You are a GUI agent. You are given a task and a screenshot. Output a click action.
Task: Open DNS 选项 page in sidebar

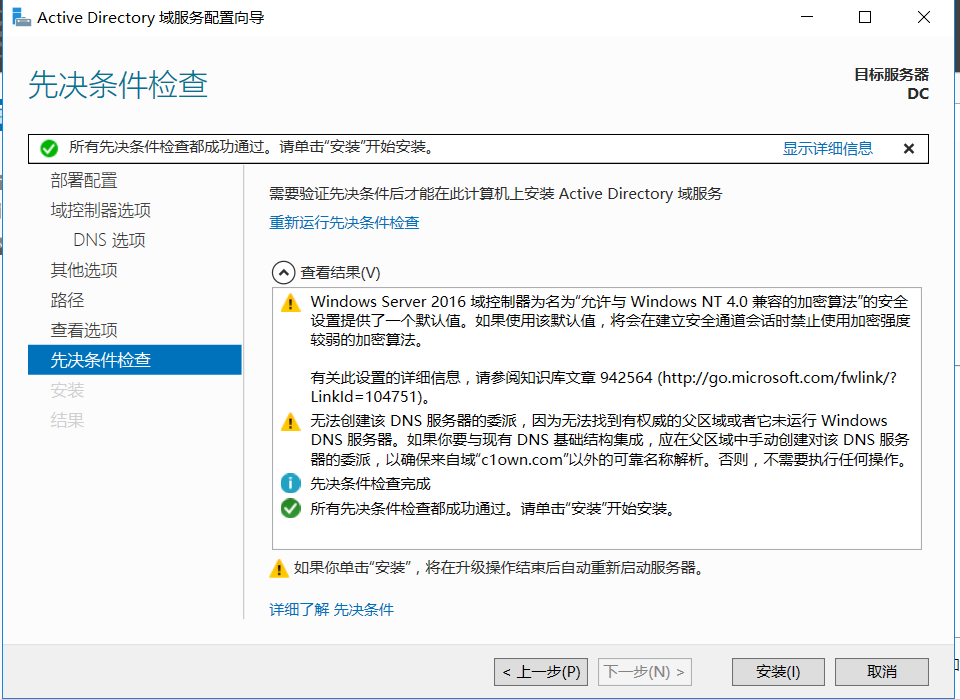point(109,241)
